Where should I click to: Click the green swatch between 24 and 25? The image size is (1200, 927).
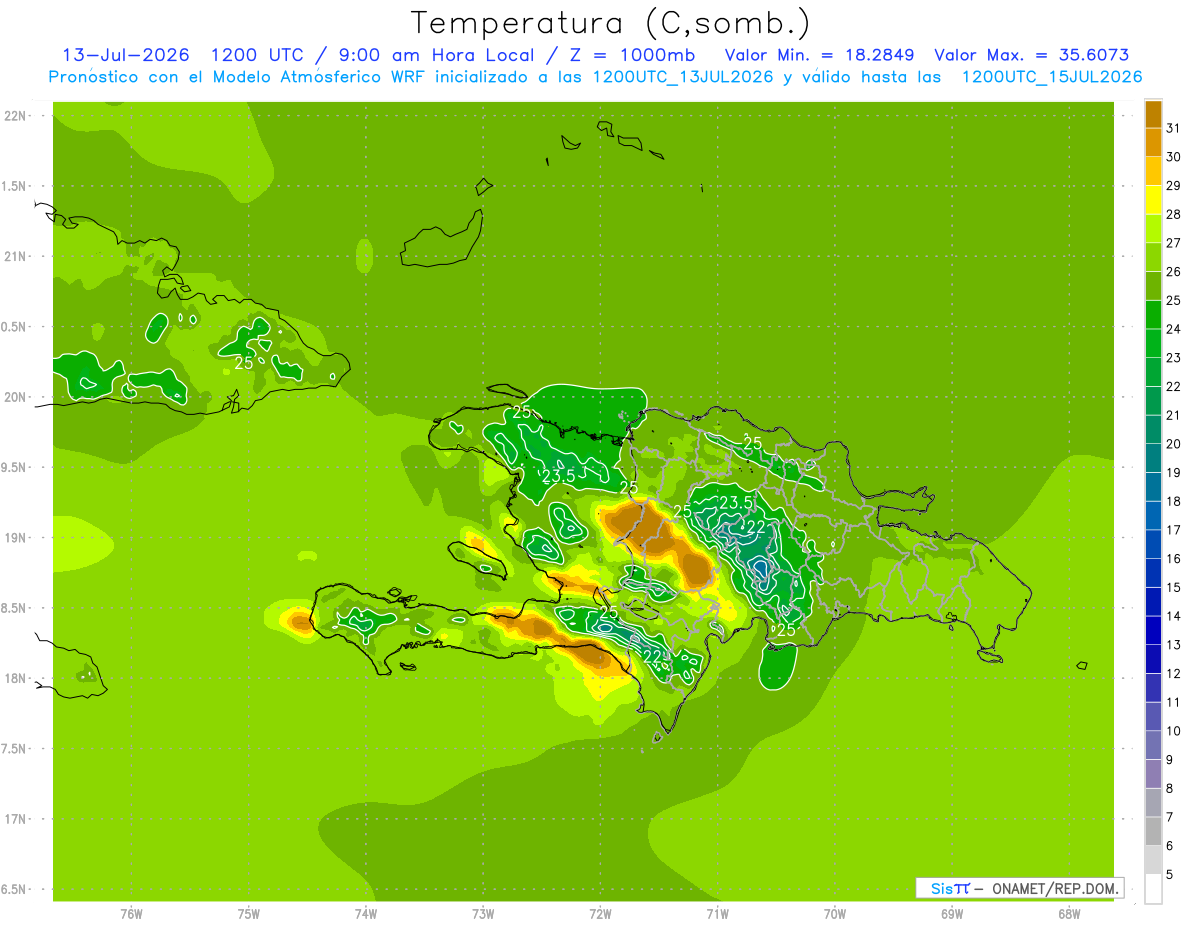(1153, 315)
